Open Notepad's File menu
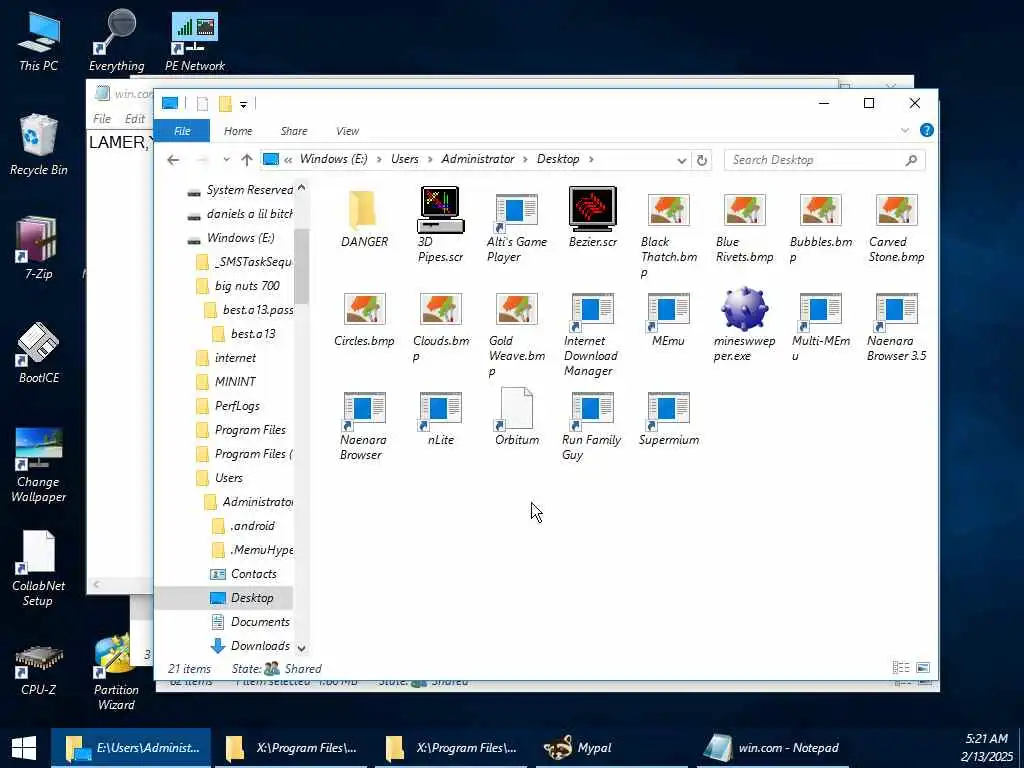 102,118
